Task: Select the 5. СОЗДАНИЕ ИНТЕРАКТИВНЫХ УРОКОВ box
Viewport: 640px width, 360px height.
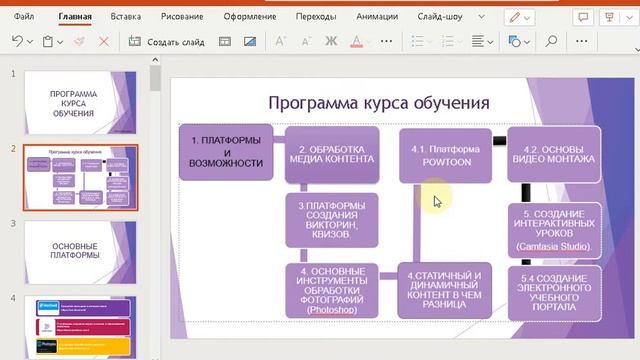Action: 554,231
